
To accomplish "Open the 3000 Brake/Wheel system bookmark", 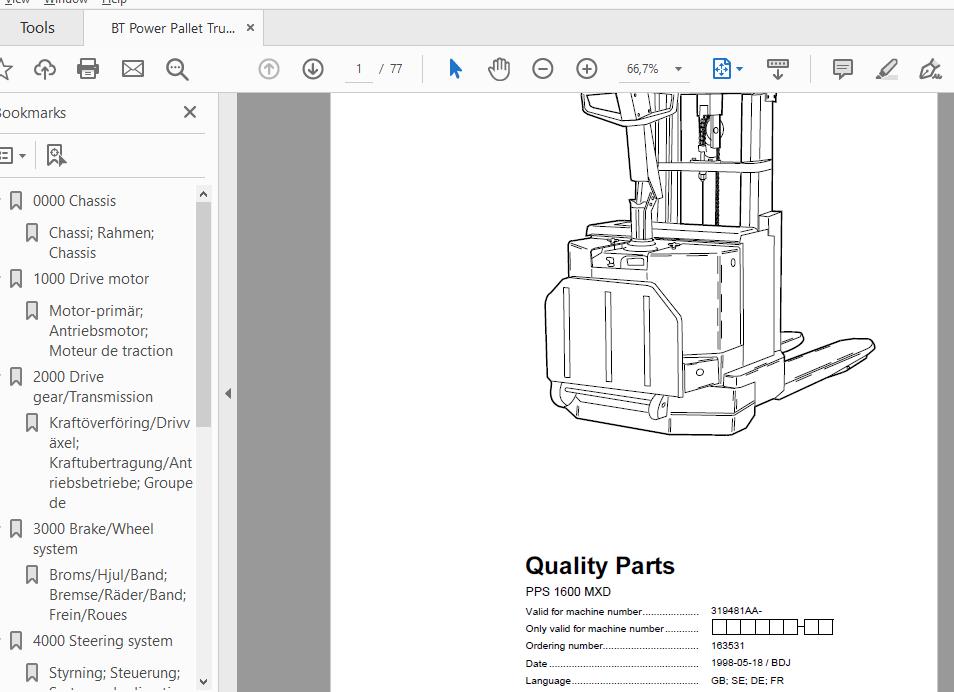I will (x=93, y=539).
